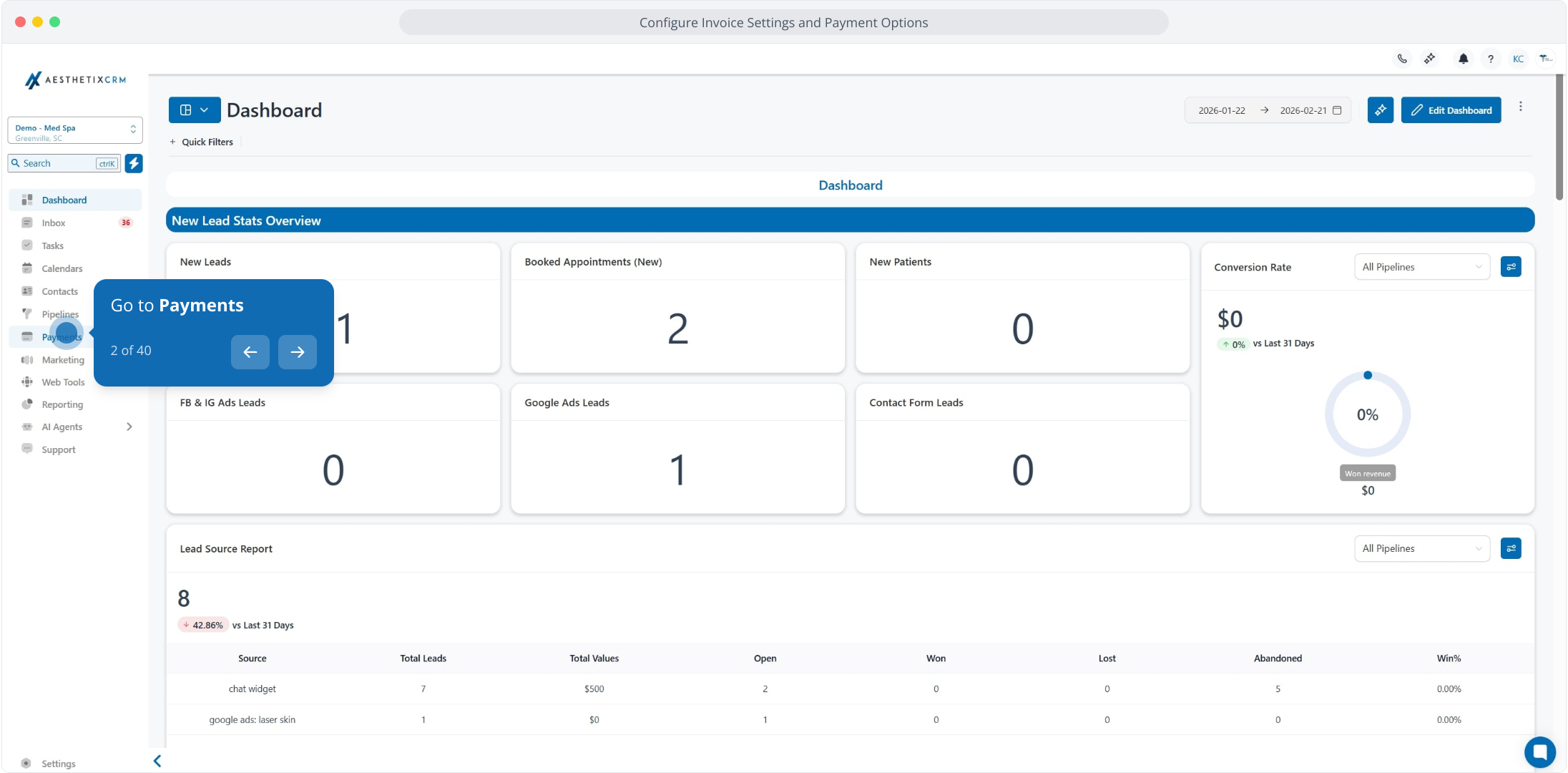Open the notifications bell icon

point(1463,59)
